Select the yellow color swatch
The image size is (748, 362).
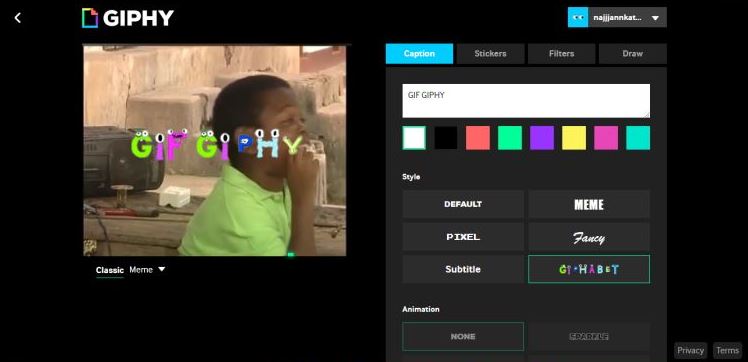point(574,138)
